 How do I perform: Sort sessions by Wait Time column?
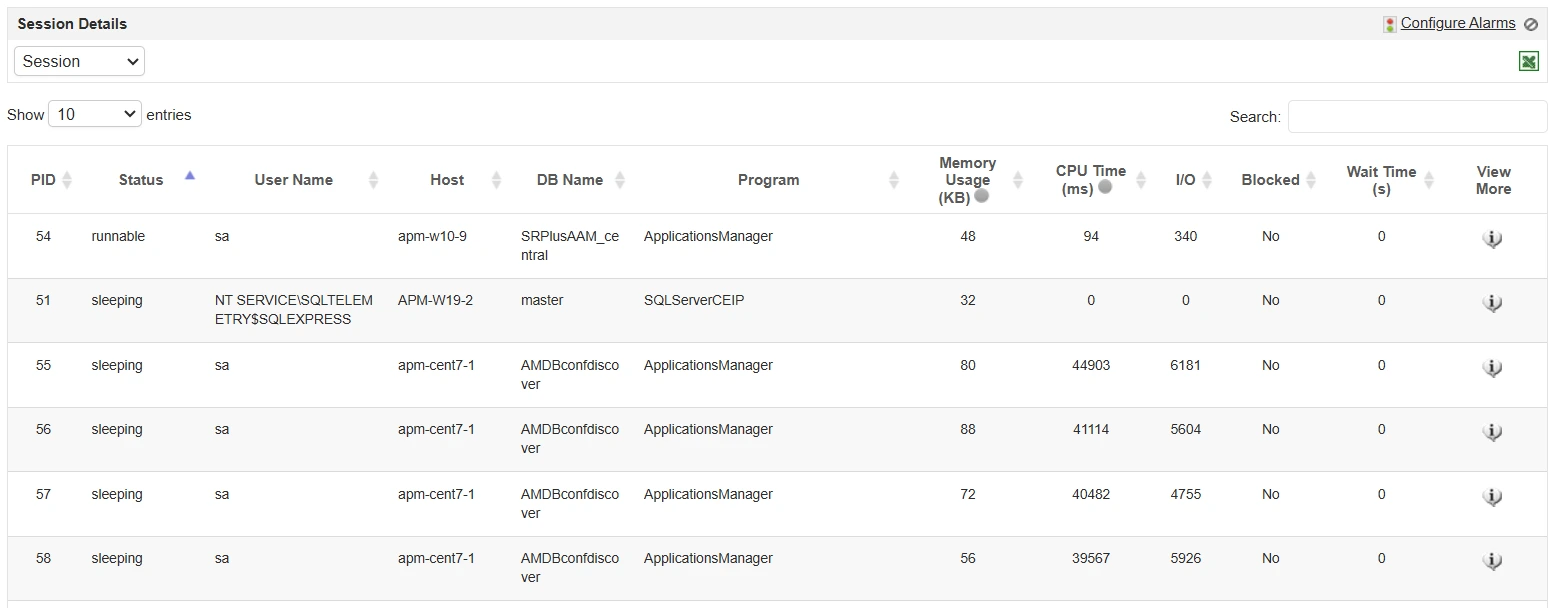coord(1431,180)
